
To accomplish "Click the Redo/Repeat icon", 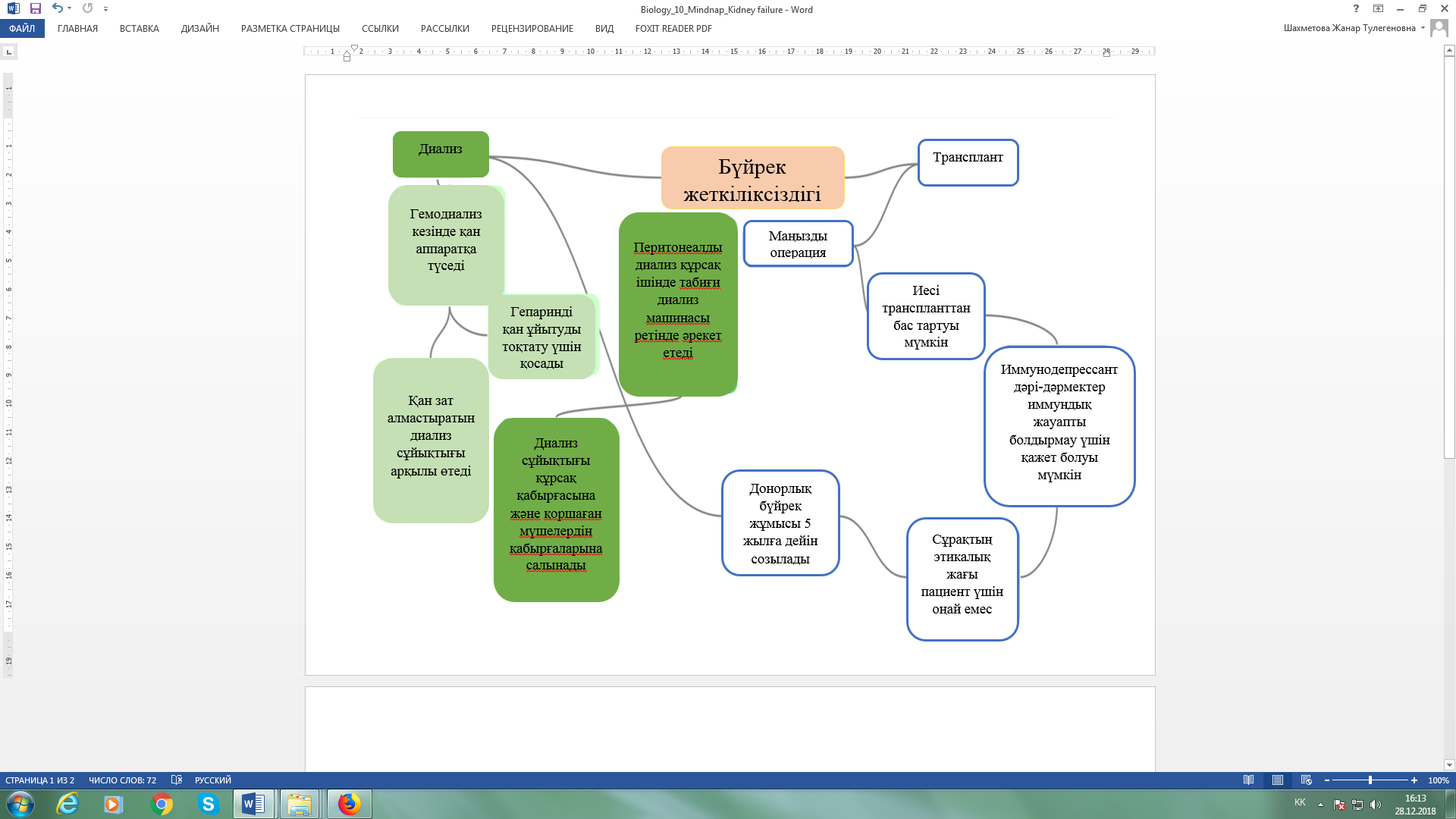I will click(x=87, y=9).
